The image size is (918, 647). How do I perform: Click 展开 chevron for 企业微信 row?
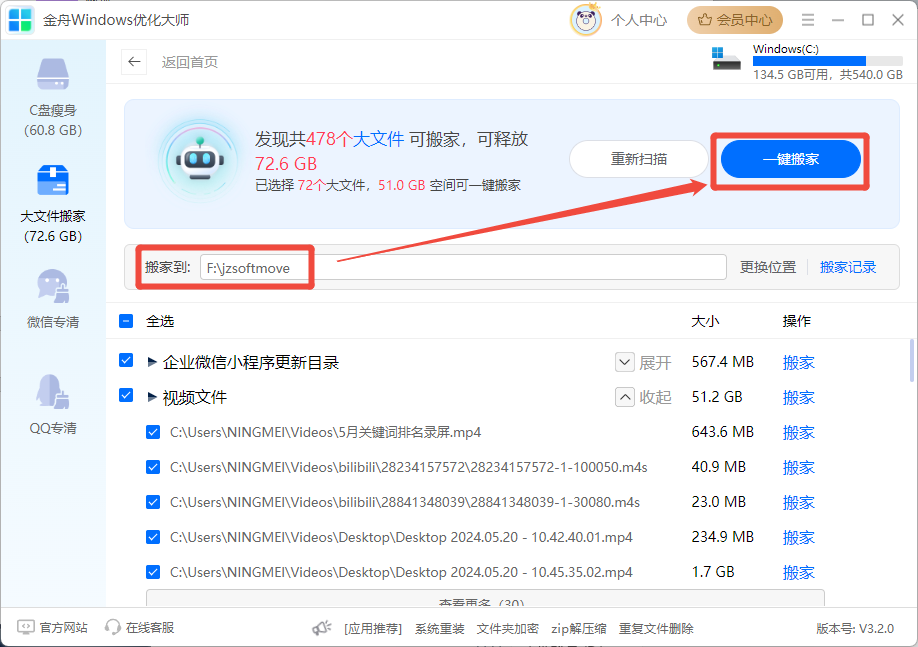(625, 362)
